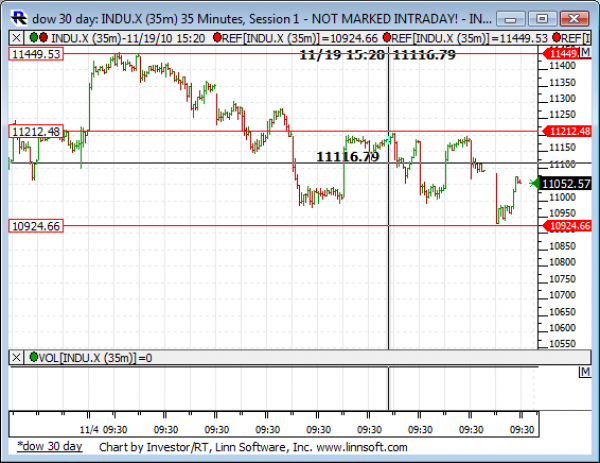600x463 pixels.
Task: Click green marker beside VOL[INDU.X (35m)]
Action: [34, 357]
